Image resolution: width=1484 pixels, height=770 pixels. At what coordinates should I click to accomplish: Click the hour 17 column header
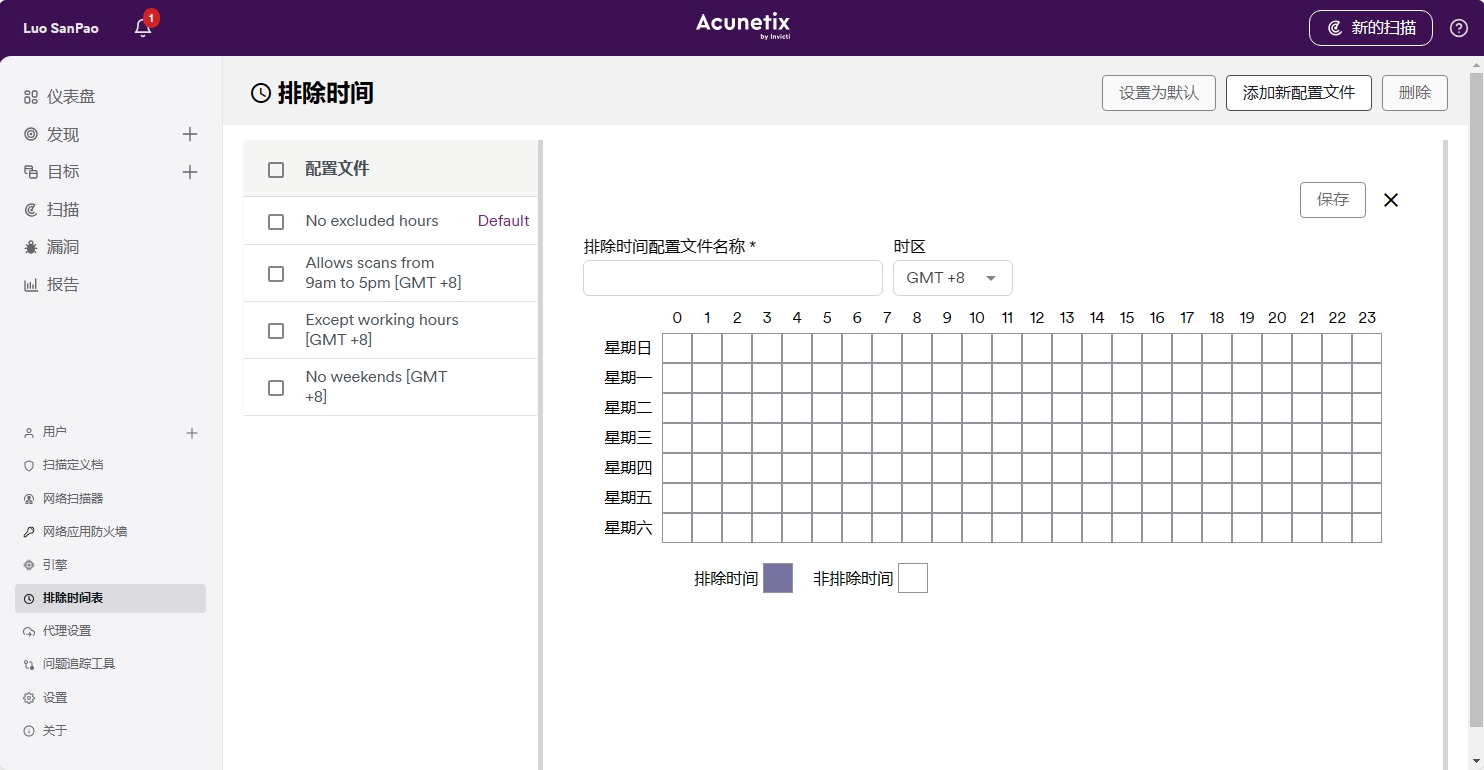tap(1187, 318)
